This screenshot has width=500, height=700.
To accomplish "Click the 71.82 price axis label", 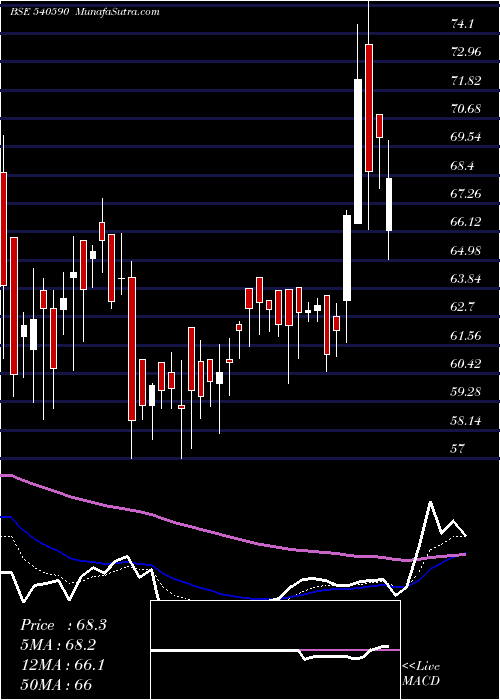I will [x=466, y=81].
